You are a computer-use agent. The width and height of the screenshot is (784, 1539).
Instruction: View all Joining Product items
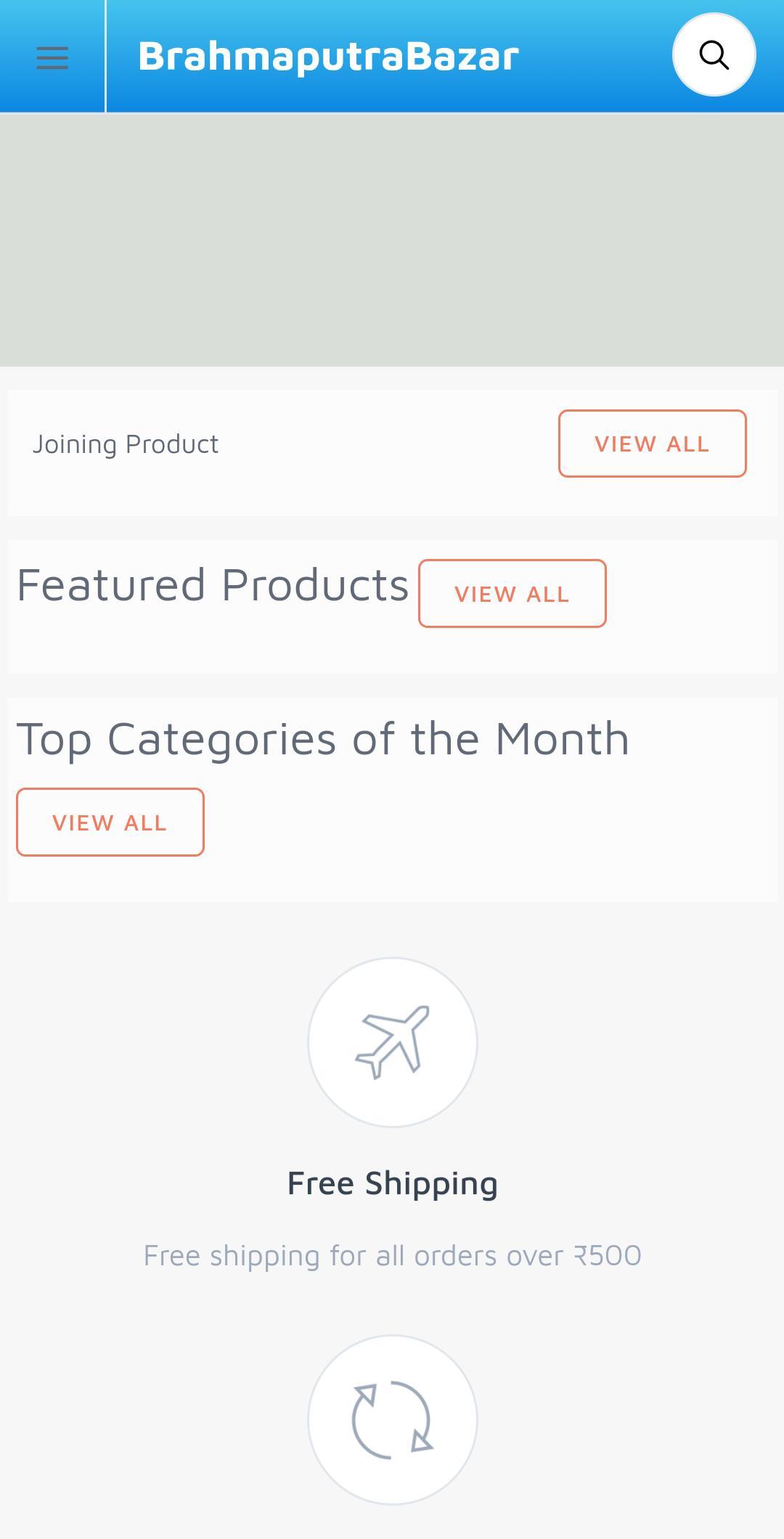tap(652, 444)
